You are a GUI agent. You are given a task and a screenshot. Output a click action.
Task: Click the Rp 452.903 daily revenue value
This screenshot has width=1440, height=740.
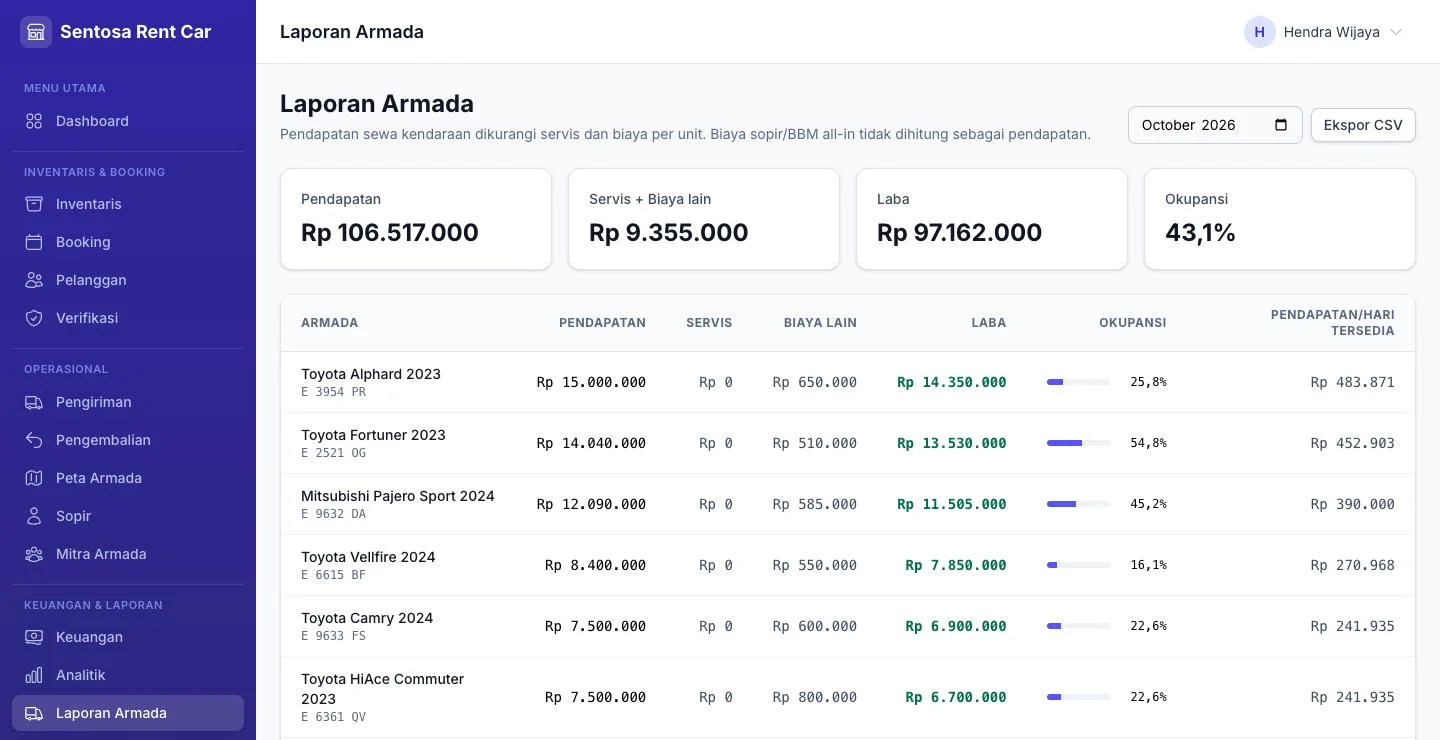1353,443
